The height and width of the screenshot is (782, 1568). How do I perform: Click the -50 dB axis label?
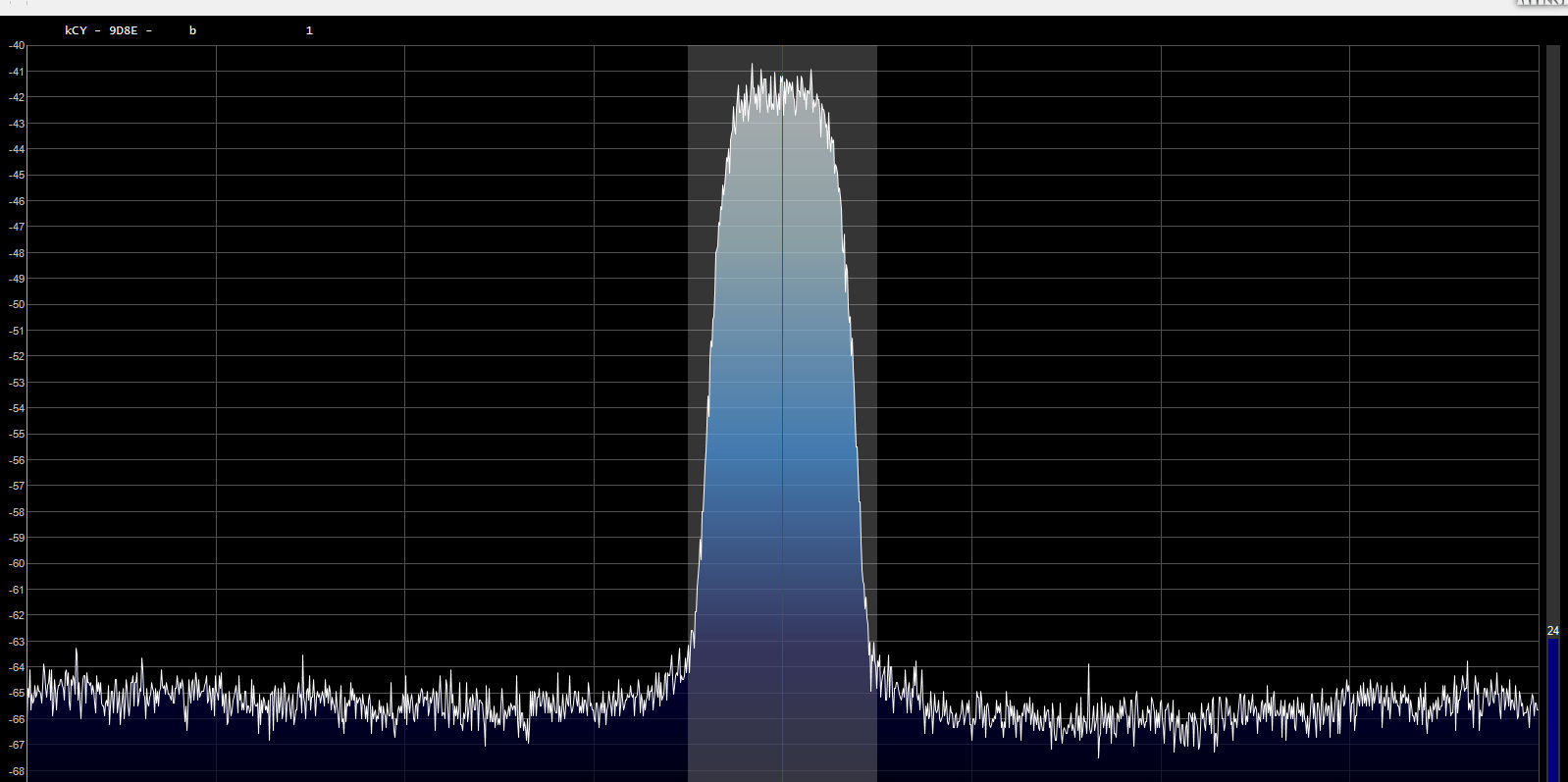coord(17,305)
